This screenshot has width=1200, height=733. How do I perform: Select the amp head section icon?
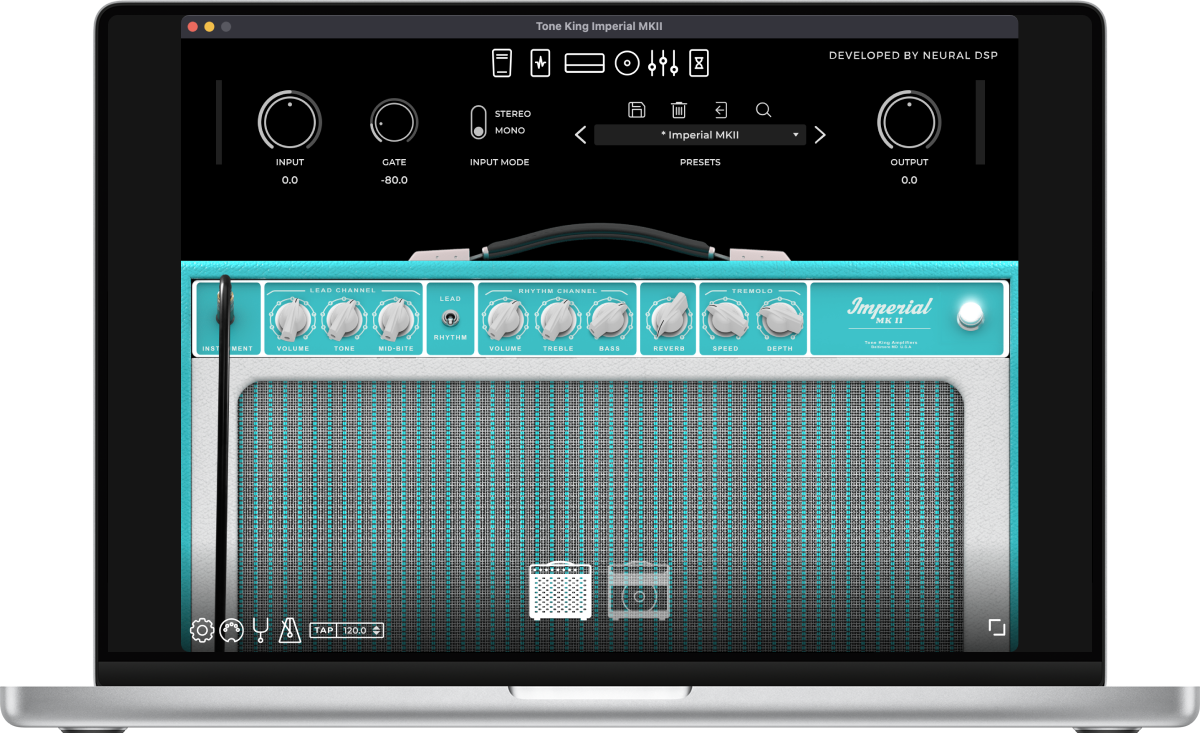(585, 64)
